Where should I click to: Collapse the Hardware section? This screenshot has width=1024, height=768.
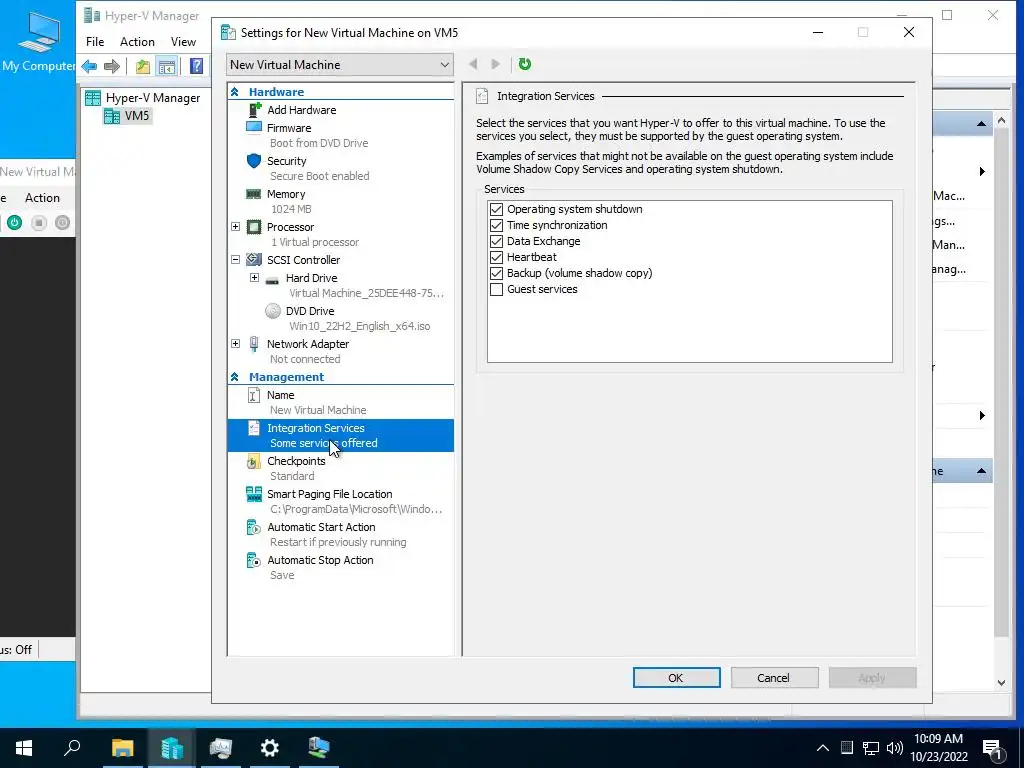(234, 92)
